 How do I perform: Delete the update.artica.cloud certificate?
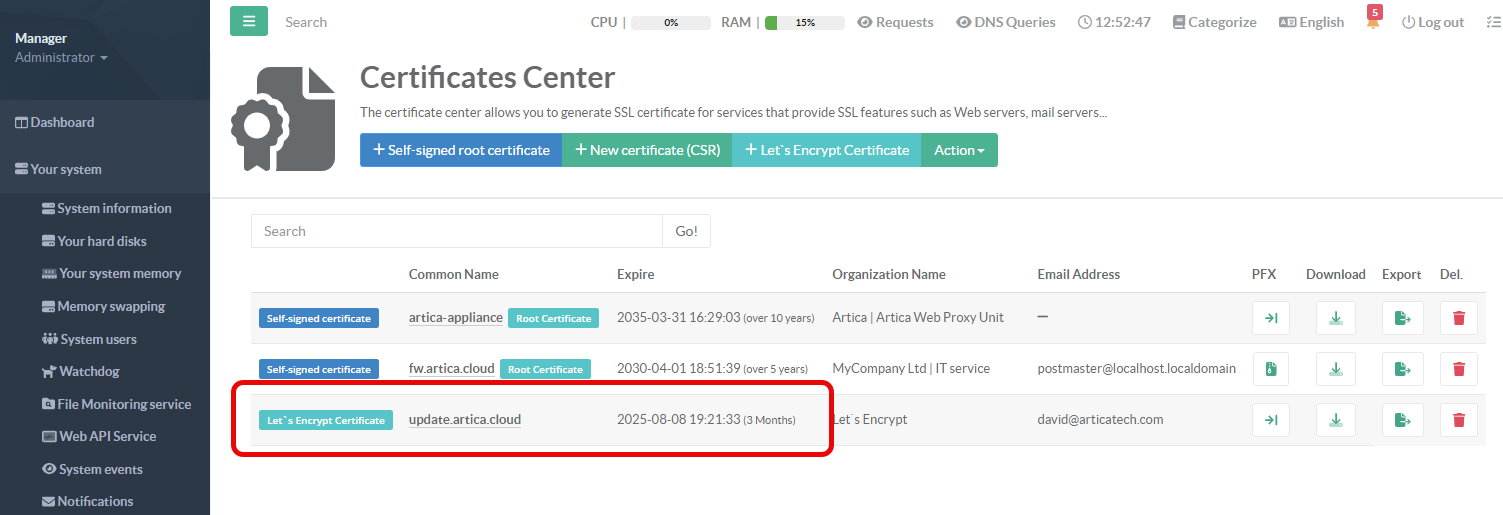point(1458,420)
